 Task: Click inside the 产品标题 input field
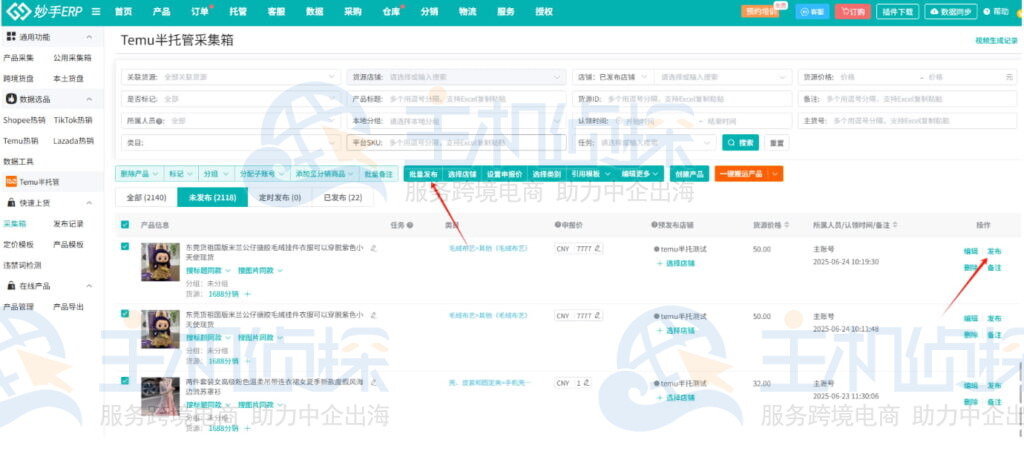click(456, 99)
